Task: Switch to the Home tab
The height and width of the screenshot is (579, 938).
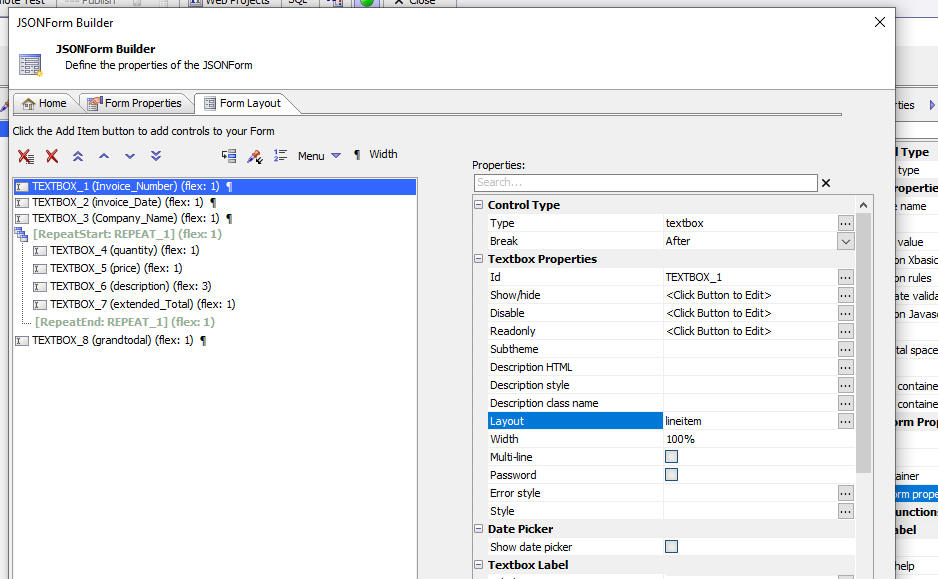Action: (x=44, y=103)
